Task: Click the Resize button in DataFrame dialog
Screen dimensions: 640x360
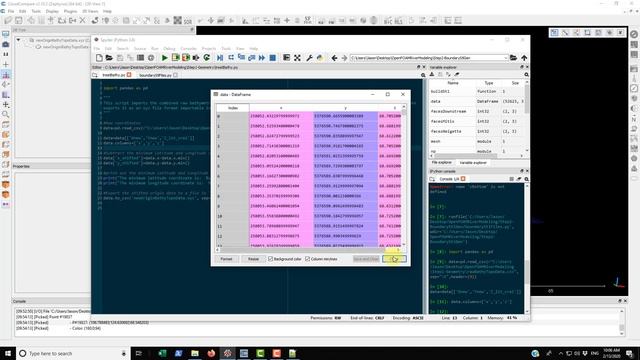Action: 253,259
